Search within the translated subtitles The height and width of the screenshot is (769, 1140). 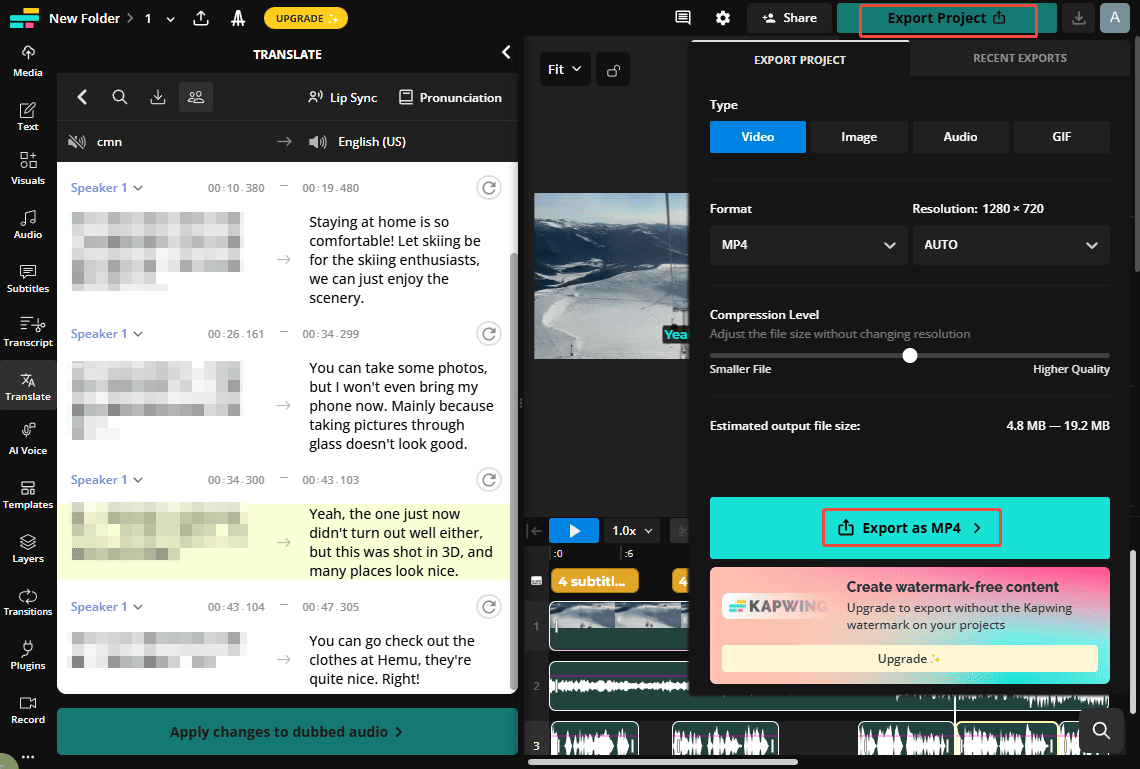coord(120,97)
